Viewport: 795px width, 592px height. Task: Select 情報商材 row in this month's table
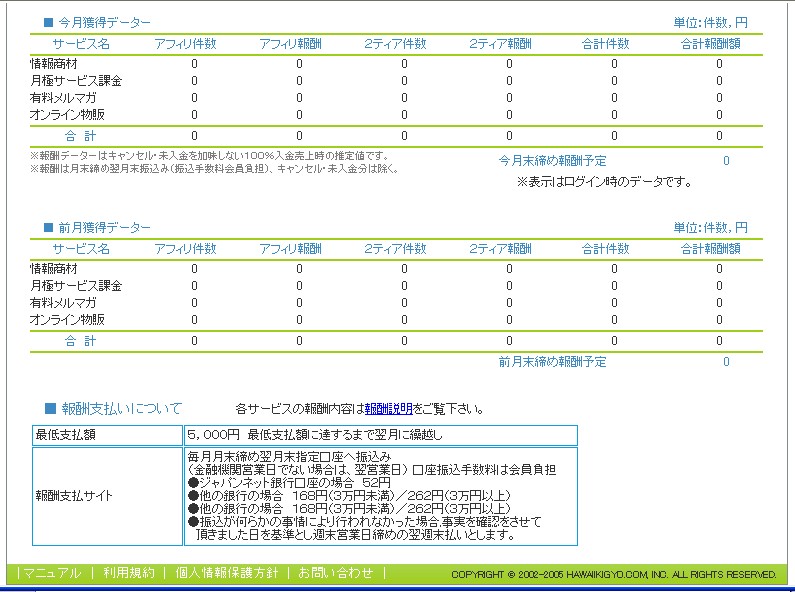[396, 64]
